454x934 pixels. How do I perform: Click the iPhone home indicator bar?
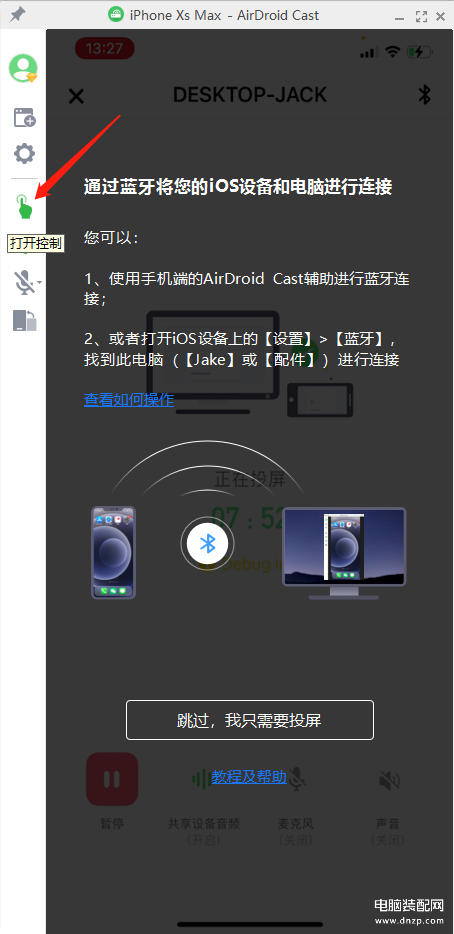point(249,924)
